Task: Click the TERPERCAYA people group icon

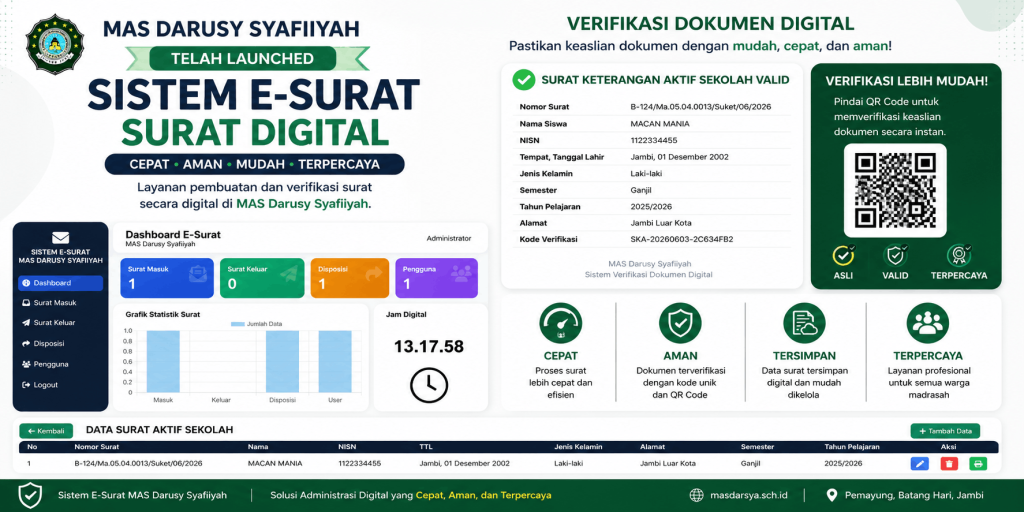Action: click(x=927, y=323)
